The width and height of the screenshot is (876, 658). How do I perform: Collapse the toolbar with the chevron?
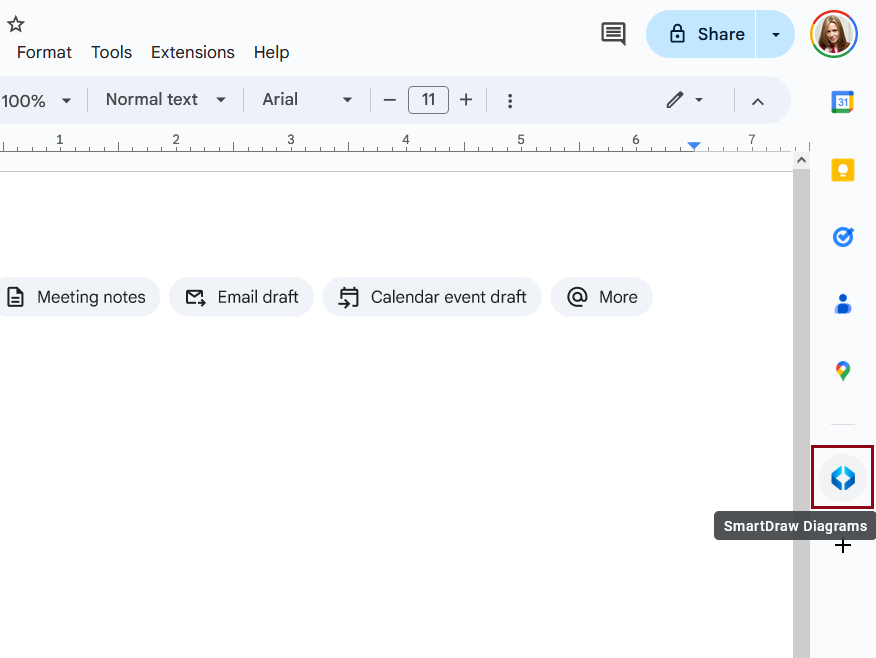(x=758, y=100)
